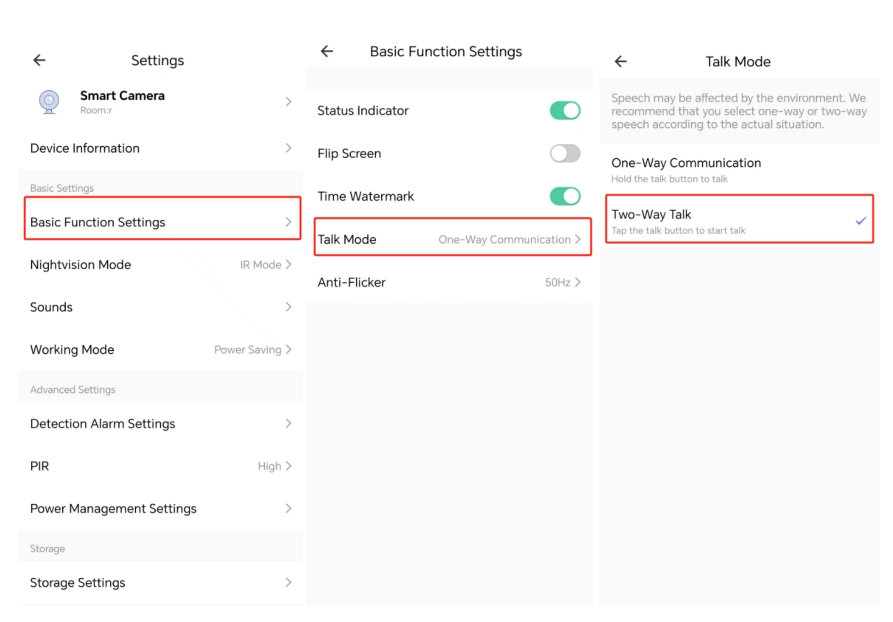Open Detection Alarm Settings
The height and width of the screenshot is (622, 893).
coord(160,424)
